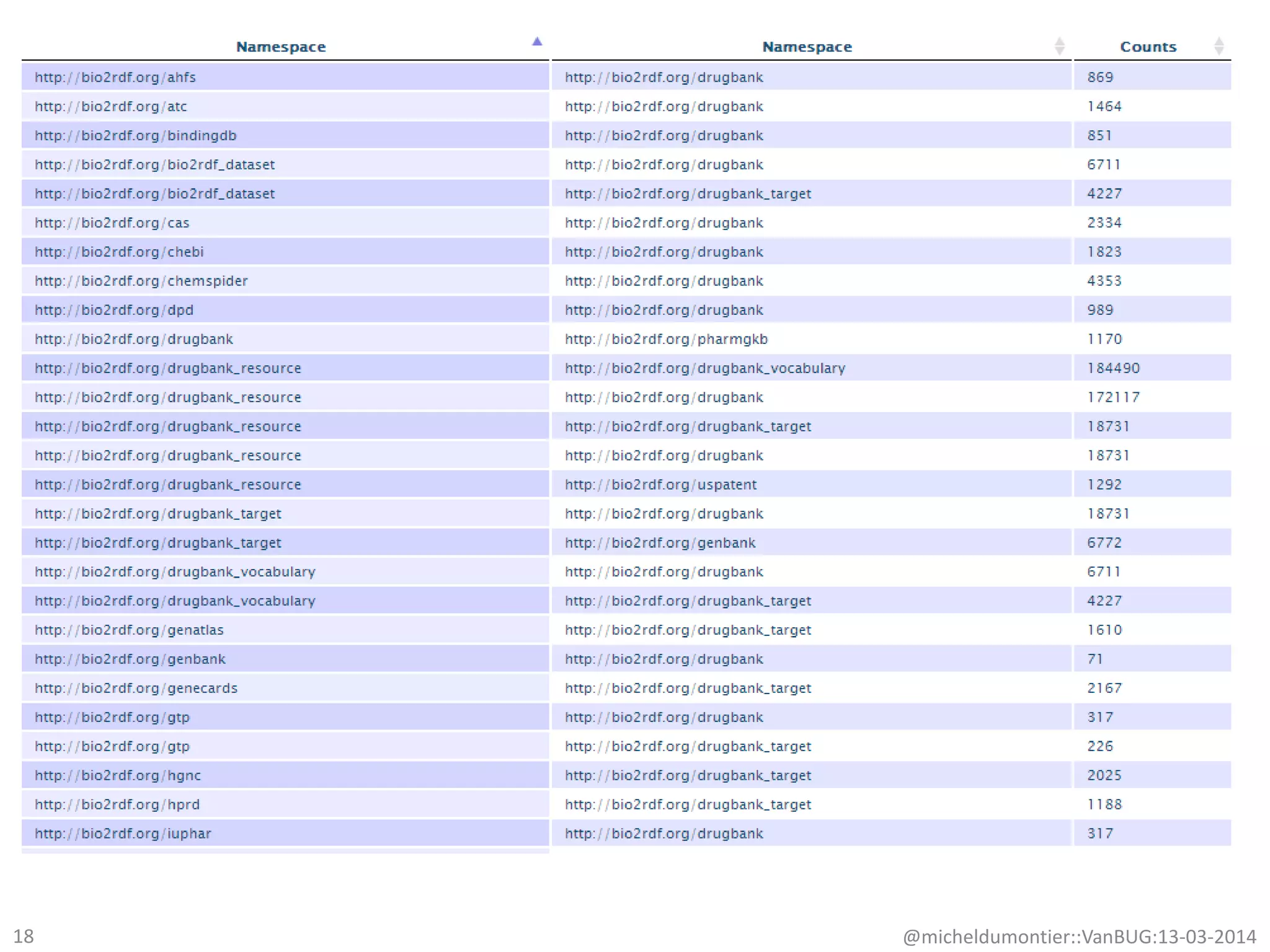Open the http://bio2rdf.org/hprd link

117,804
